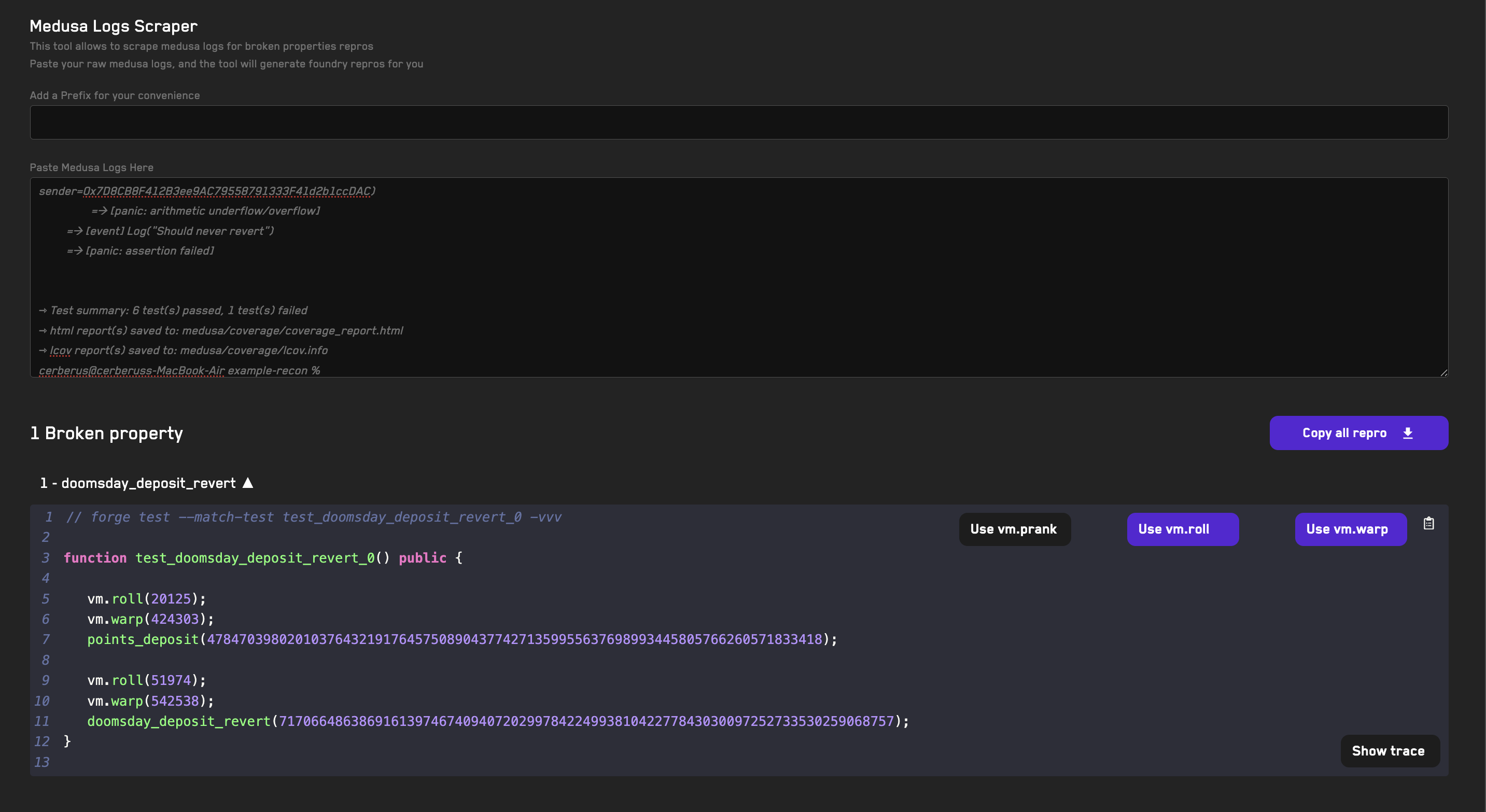Click the doomsday_deposit_revert call line
The height and width of the screenshot is (812, 1486).
point(498,721)
